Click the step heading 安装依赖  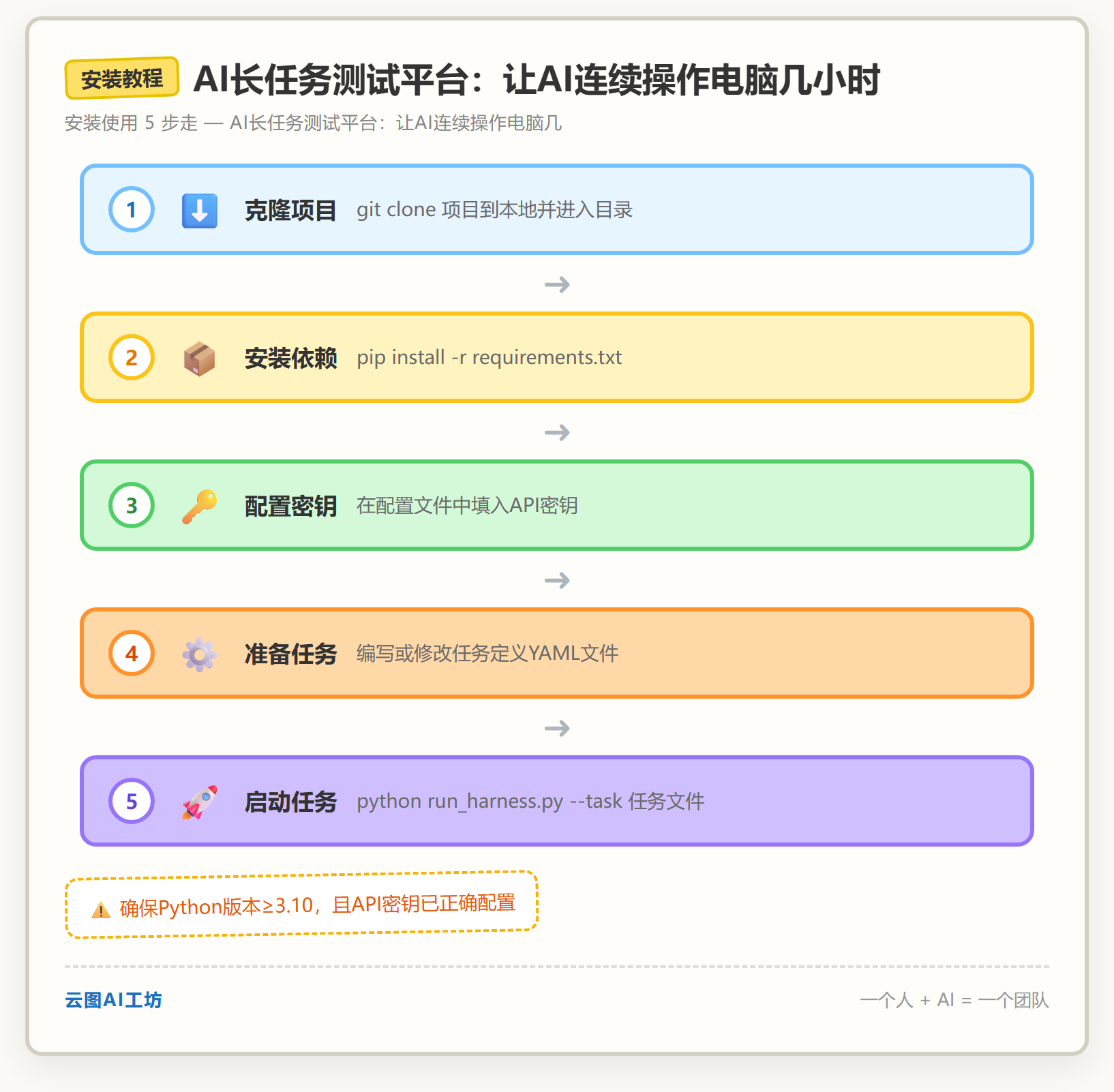tap(290, 358)
